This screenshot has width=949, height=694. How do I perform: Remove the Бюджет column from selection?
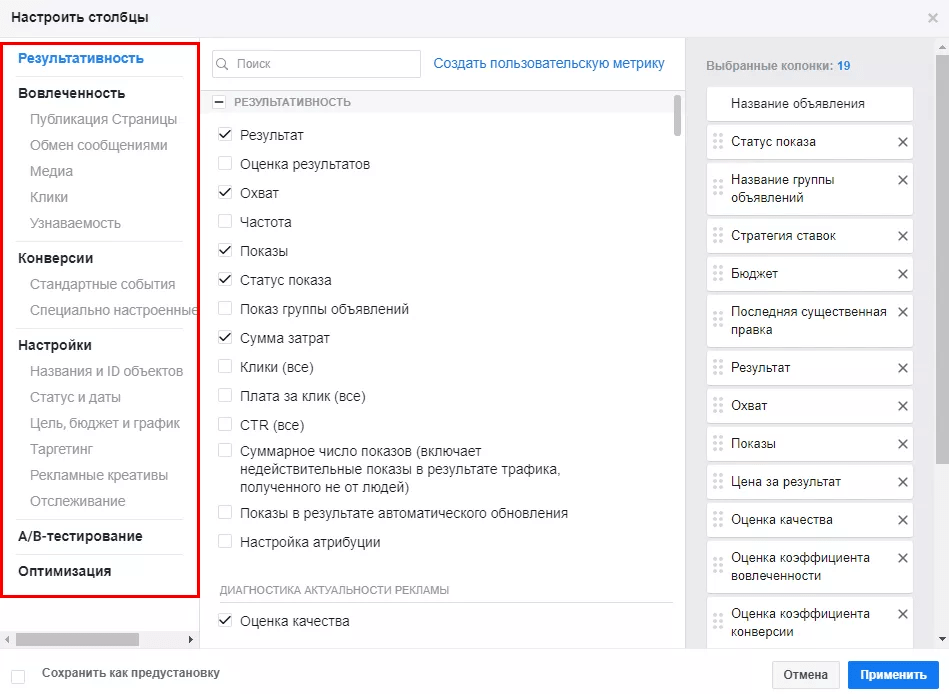(x=902, y=274)
